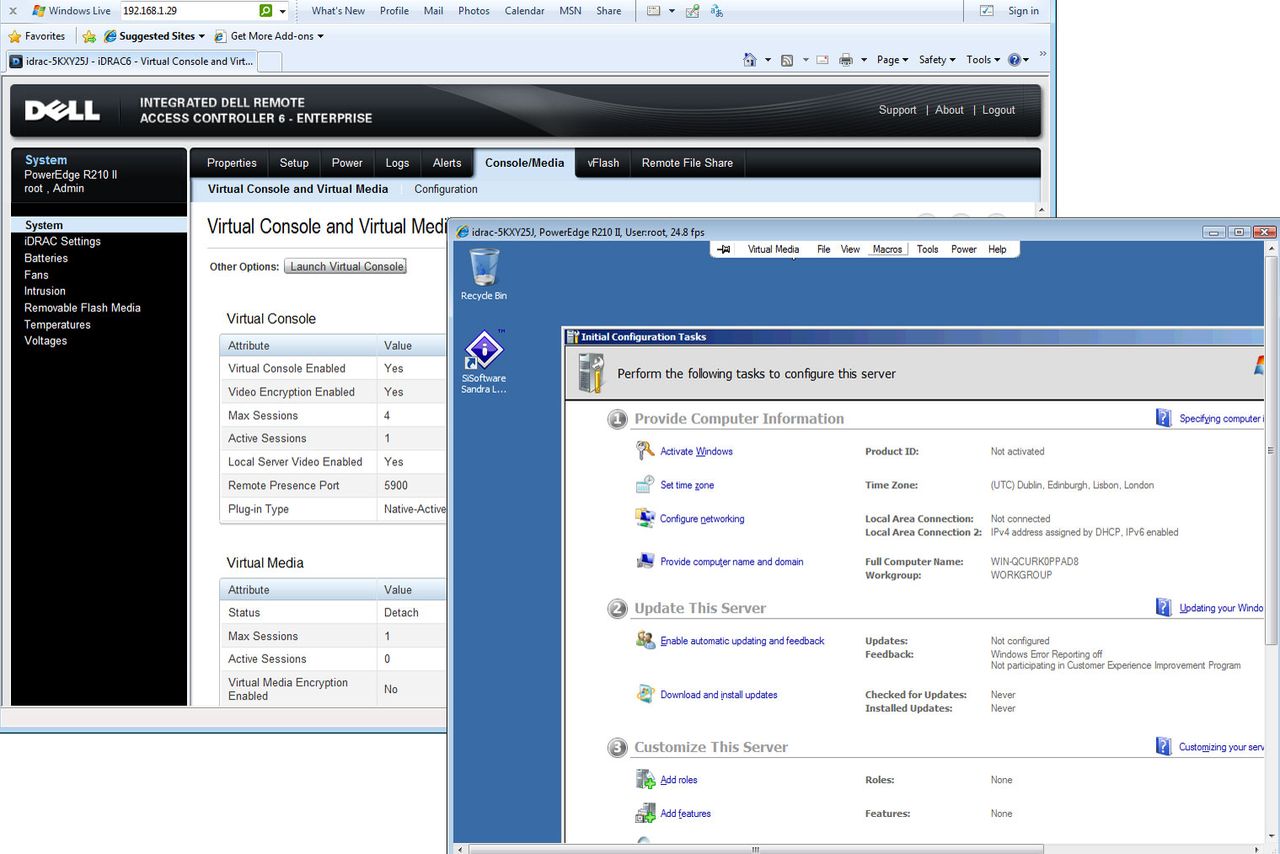Viewport: 1280px width, 854px height.
Task: Switch to the Properties tab in iDRAC
Action: [232, 163]
